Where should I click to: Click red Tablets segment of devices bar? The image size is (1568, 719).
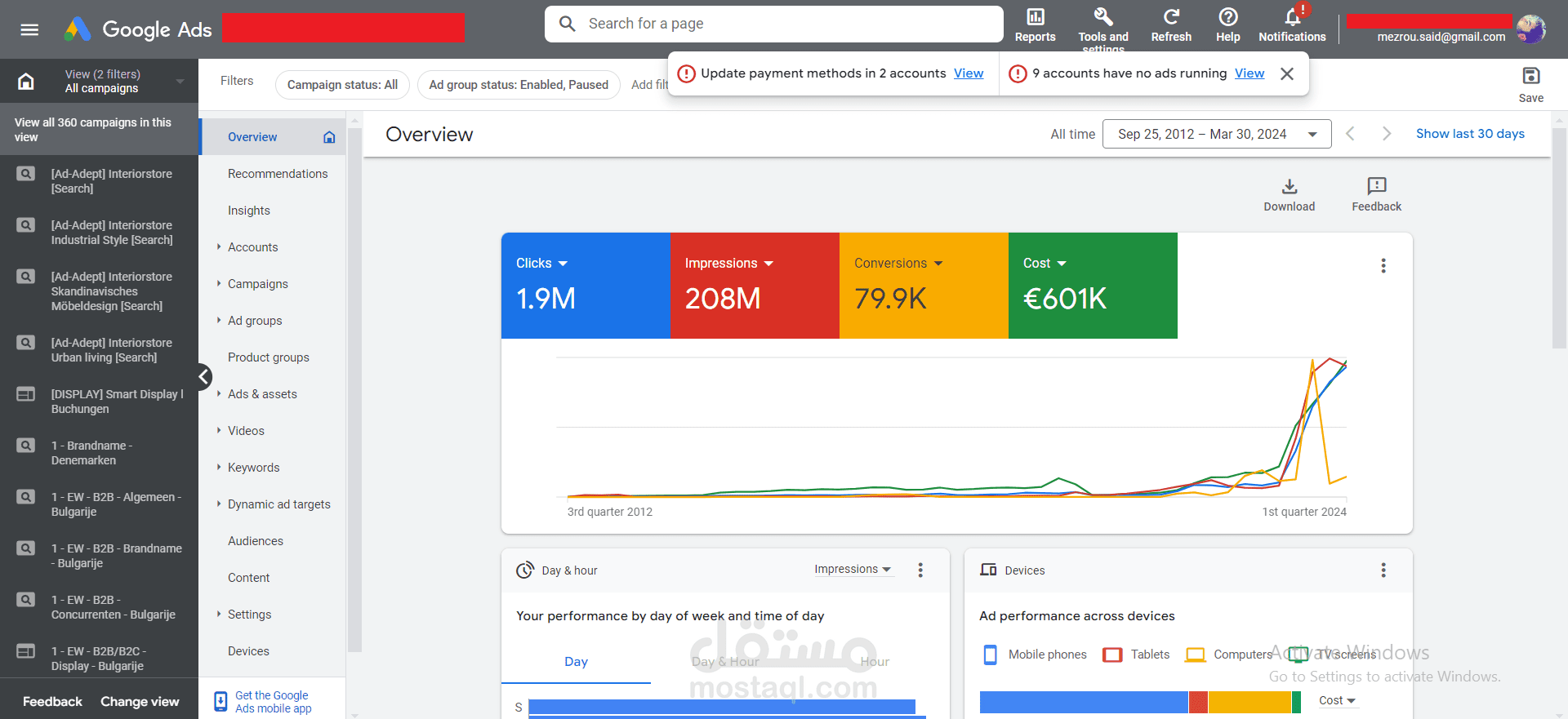click(x=1198, y=702)
